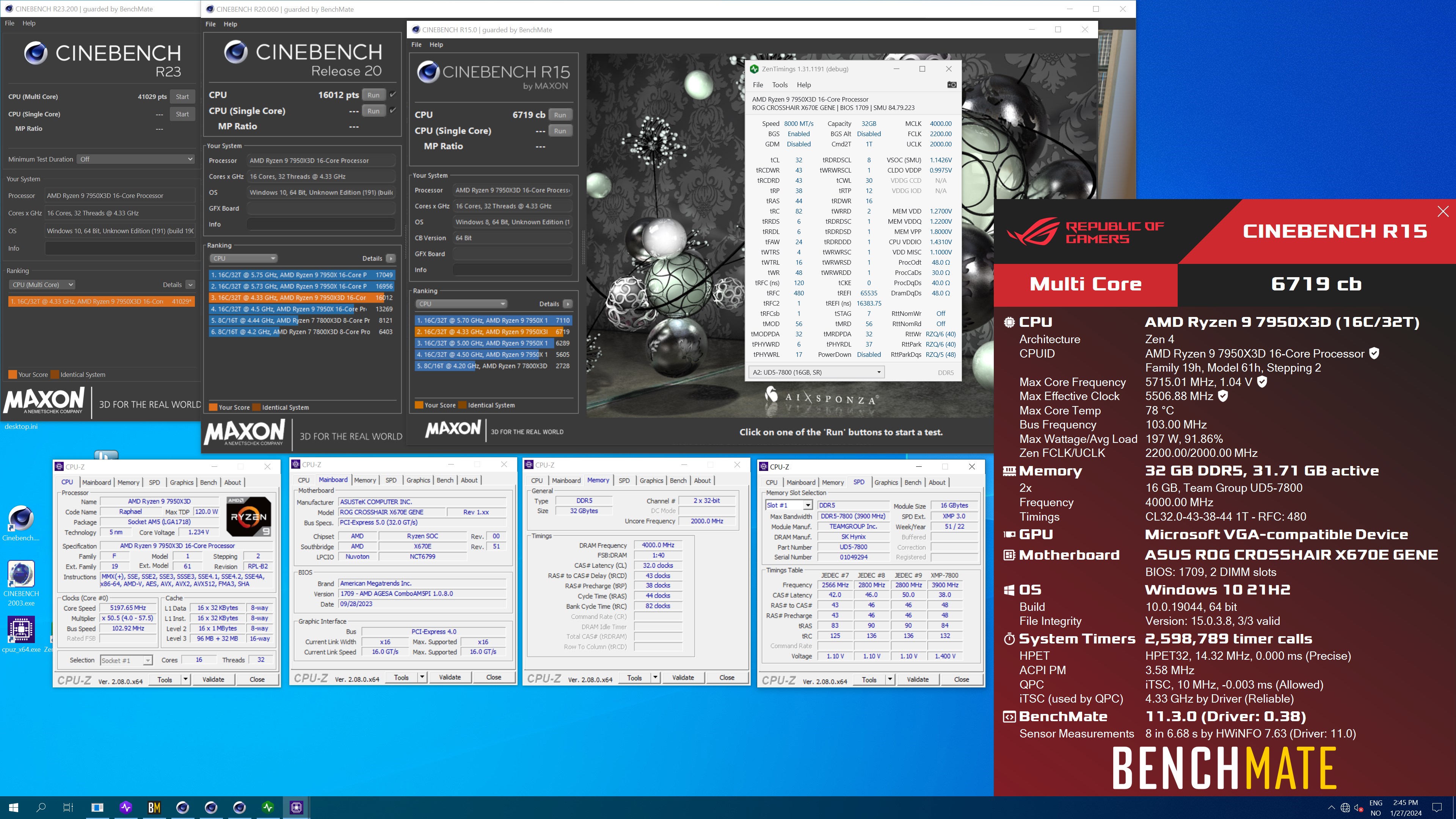1456x819 pixels.
Task: Open File menu in Cinebench R23
Action: coord(9,23)
